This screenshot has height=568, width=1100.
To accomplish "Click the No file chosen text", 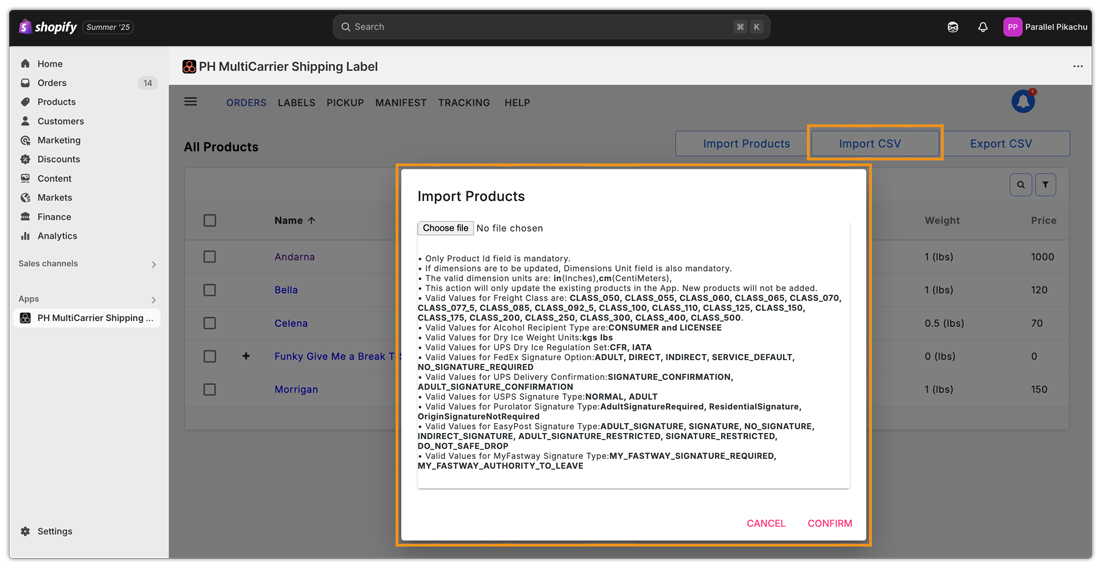I will (x=509, y=228).
